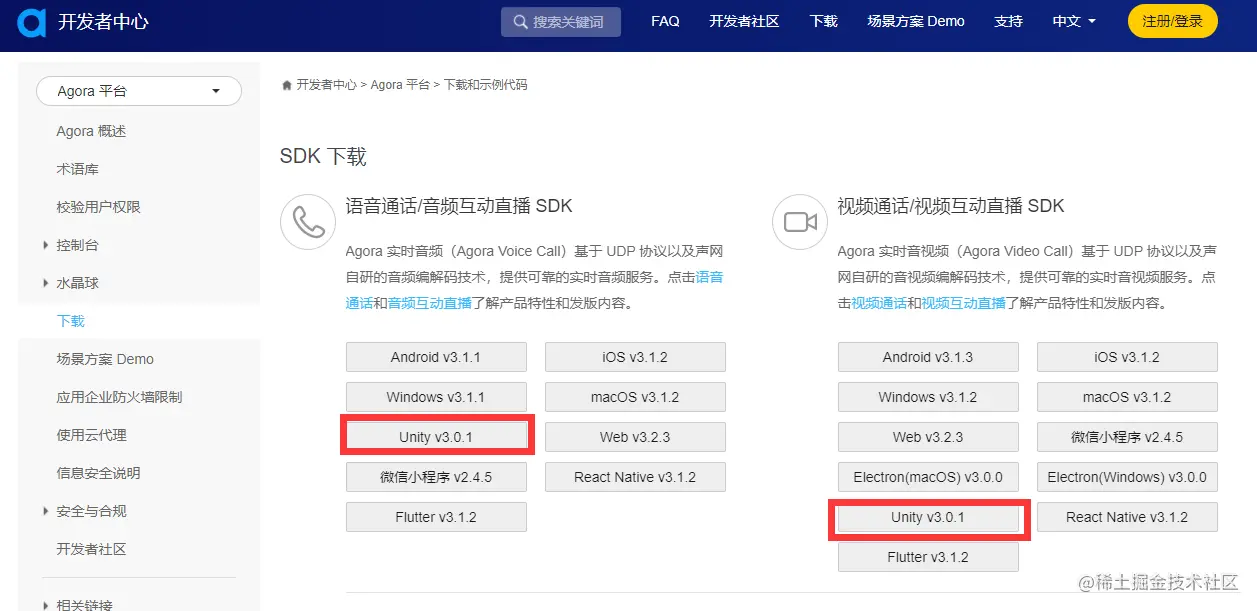Screen dimensions: 1257x611
Task: Download video SDK React Native v3.1.2
Action: 1127,517
